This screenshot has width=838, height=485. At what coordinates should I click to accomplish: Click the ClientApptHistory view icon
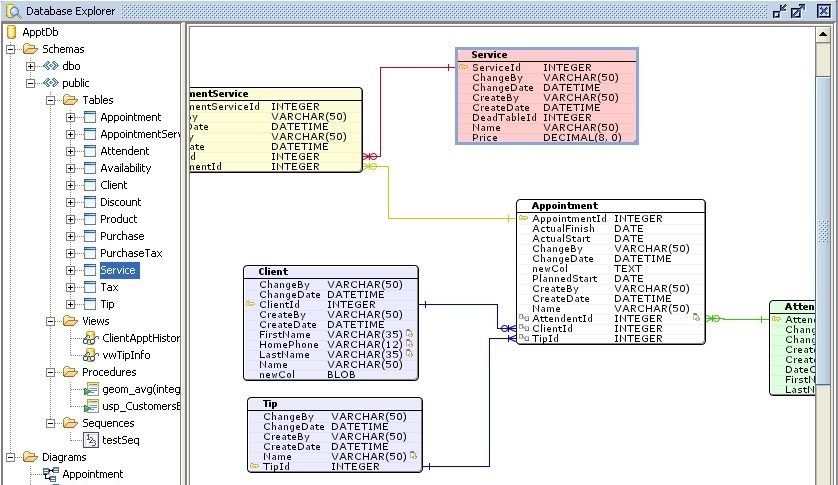pyautogui.click(x=91, y=338)
